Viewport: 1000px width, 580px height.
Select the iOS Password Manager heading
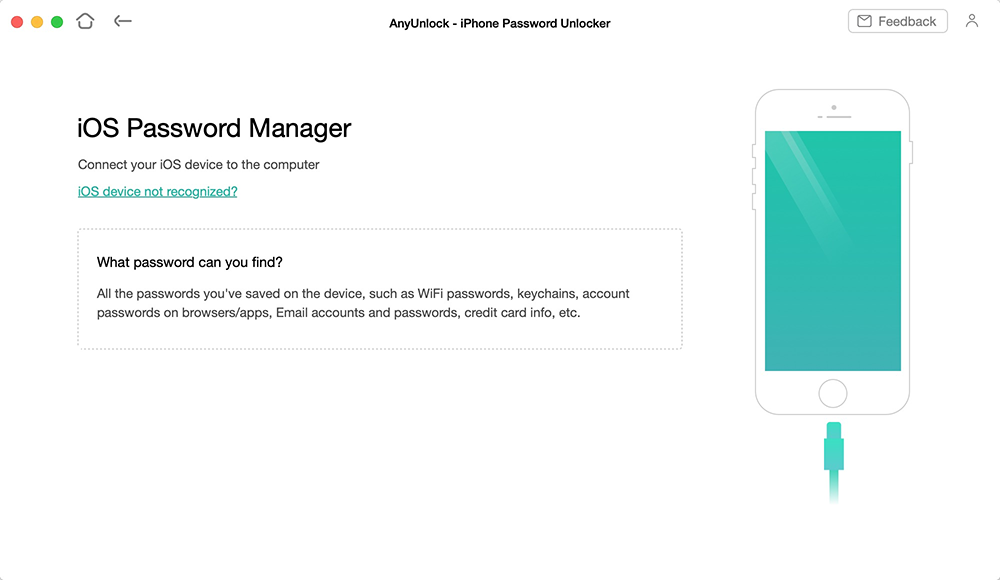pyautogui.click(x=214, y=128)
